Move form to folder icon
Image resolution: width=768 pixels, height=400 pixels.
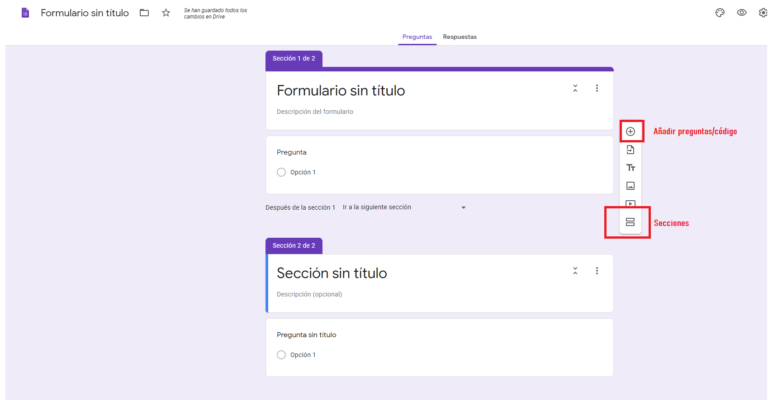[x=144, y=13]
